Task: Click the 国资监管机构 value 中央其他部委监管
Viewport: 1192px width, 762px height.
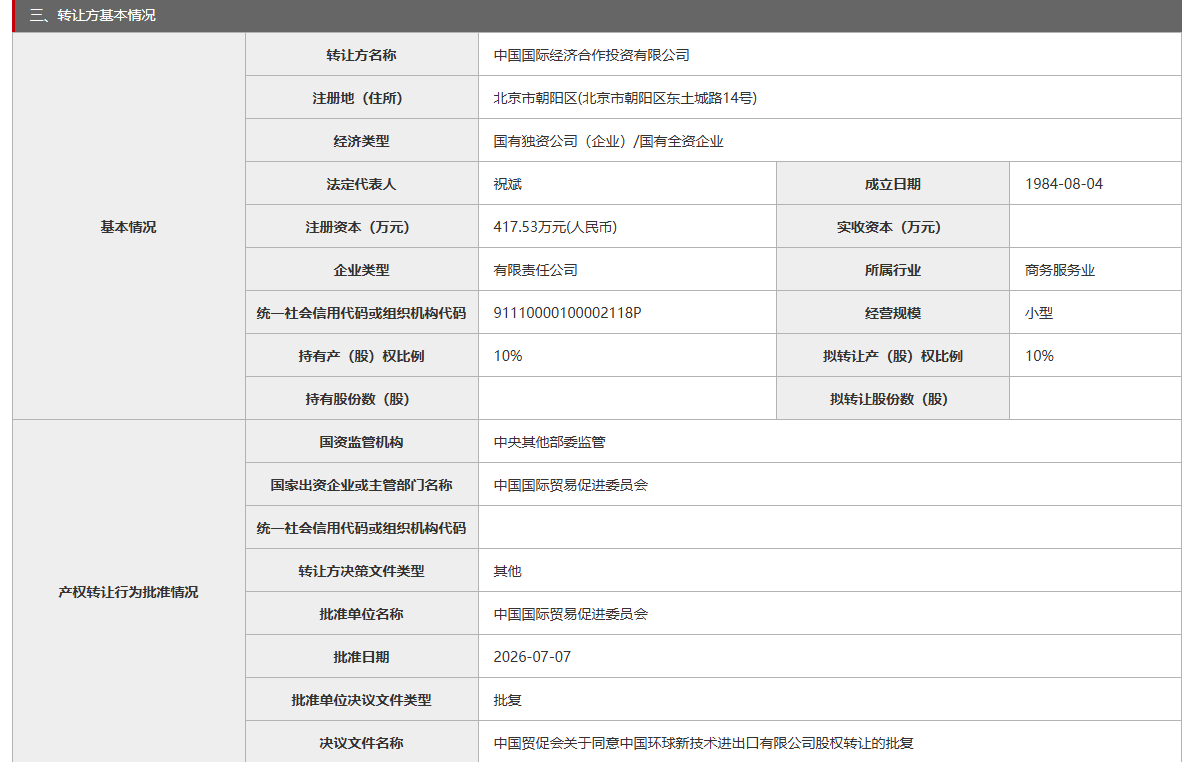Action: point(549,442)
